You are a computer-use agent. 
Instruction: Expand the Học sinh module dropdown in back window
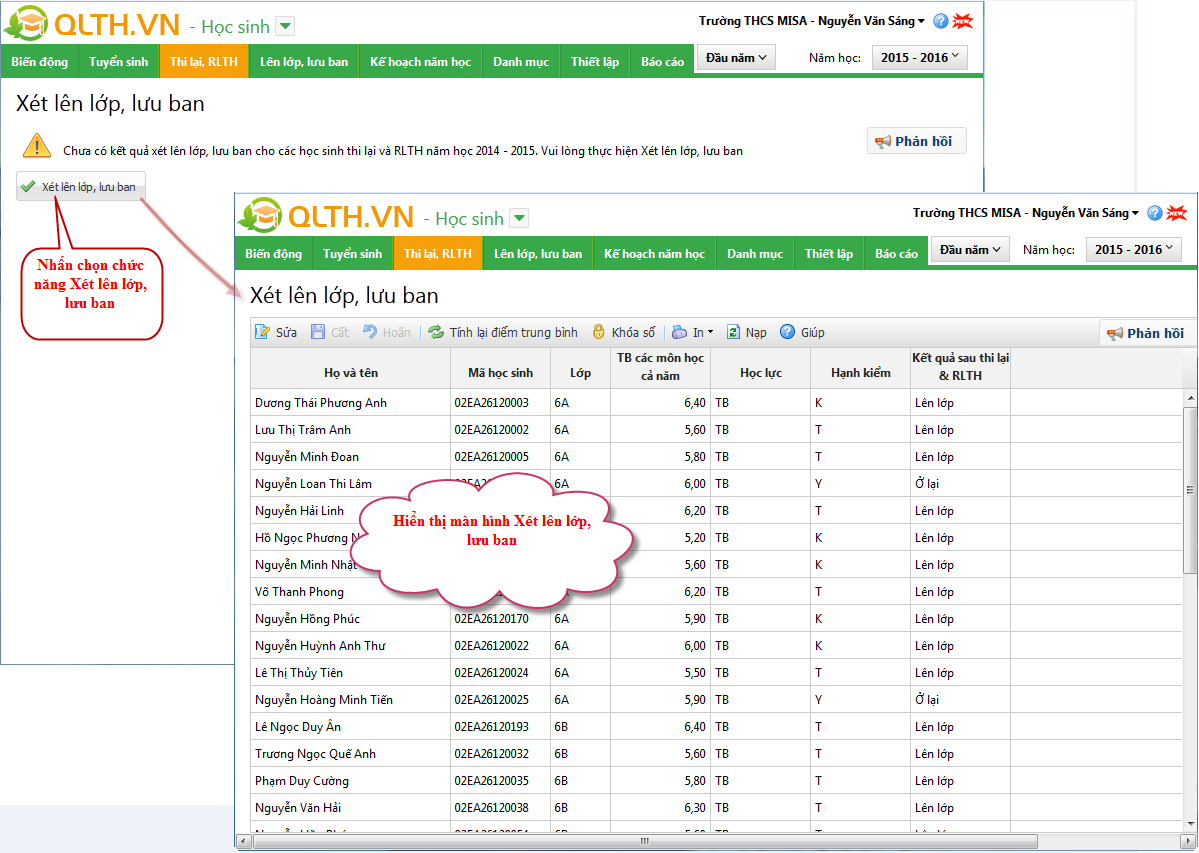[x=284, y=27]
